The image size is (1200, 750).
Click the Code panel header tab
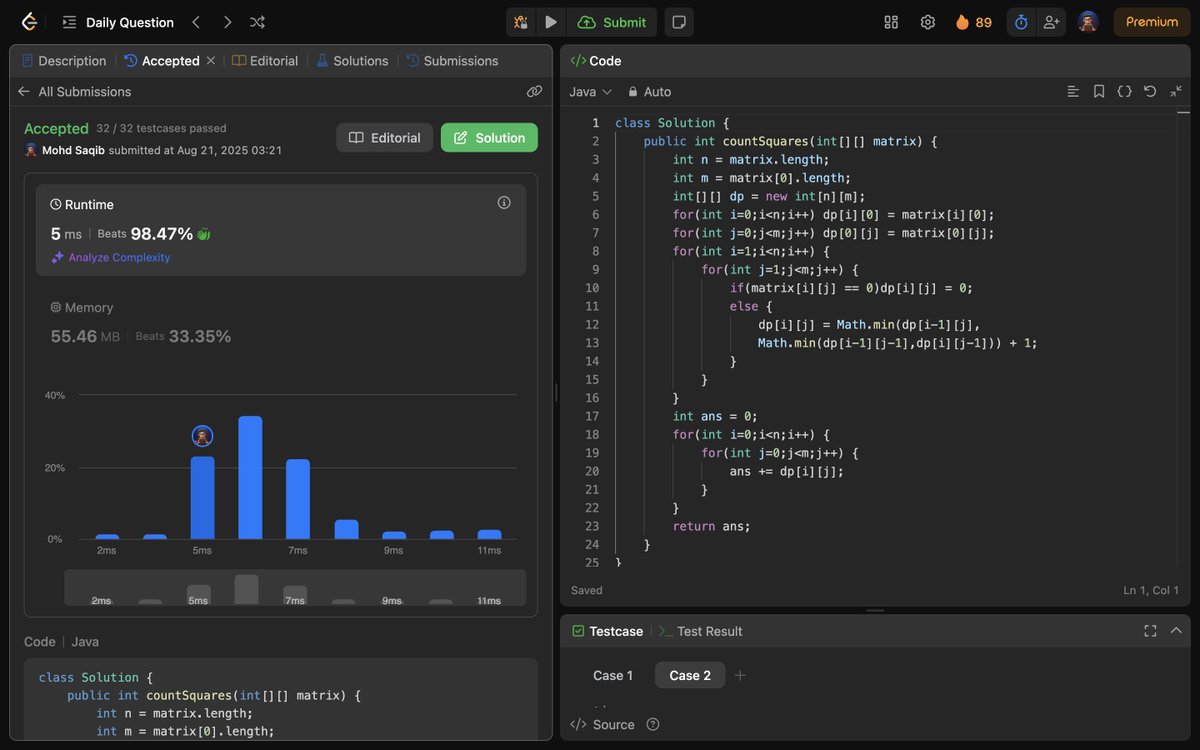pyautogui.click(x=596, y=61)
